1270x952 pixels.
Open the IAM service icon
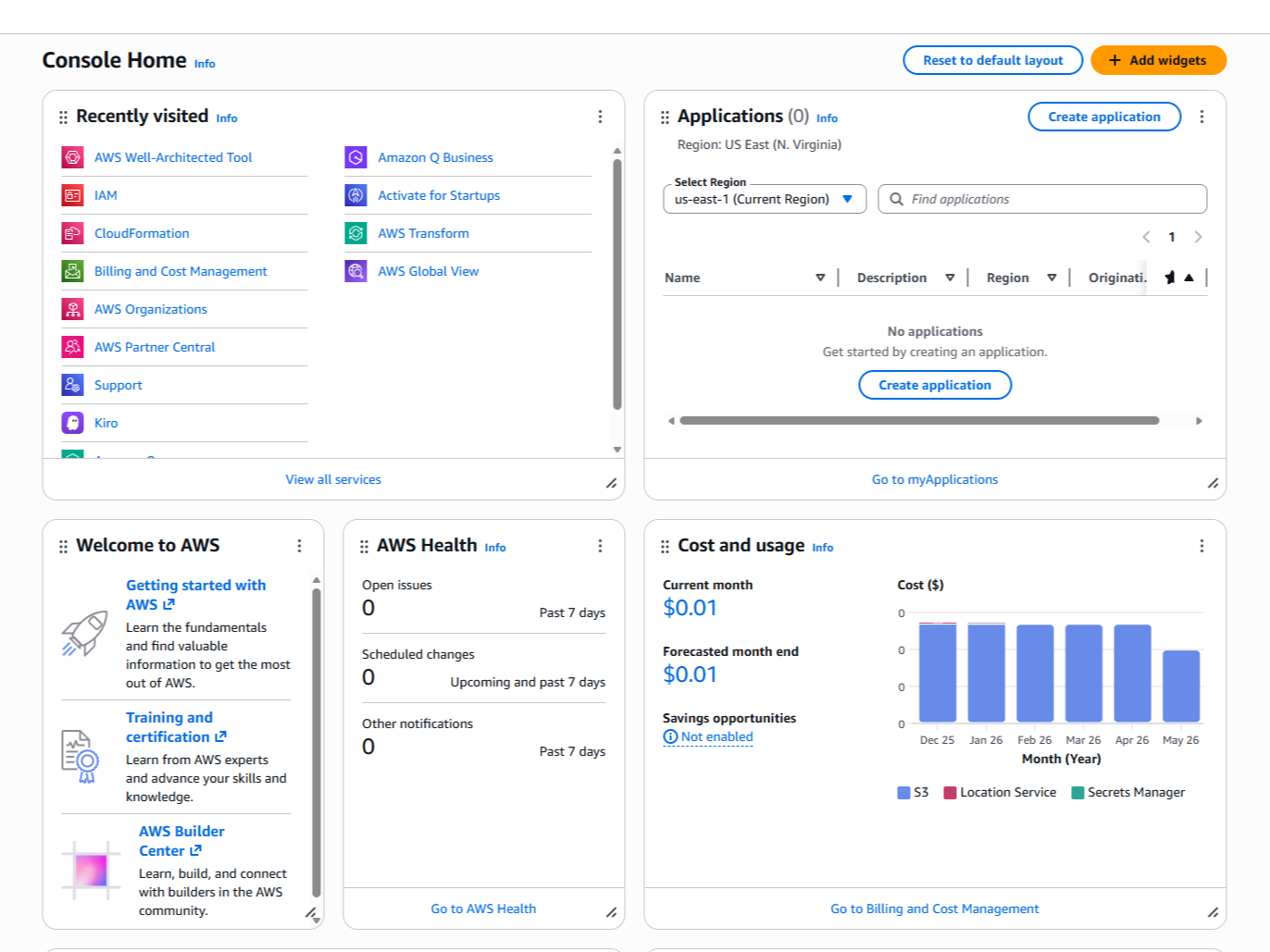tap(72, 195)
